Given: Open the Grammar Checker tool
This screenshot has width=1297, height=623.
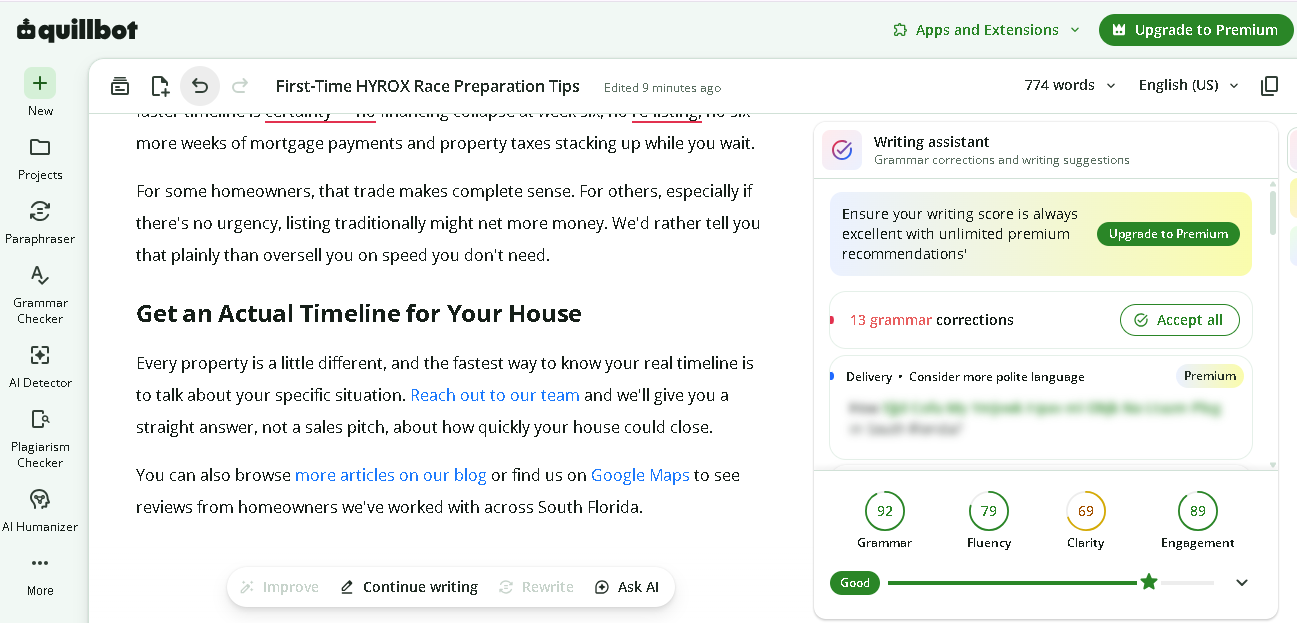Looking at the screenshot, I should [x=40, y=294].
